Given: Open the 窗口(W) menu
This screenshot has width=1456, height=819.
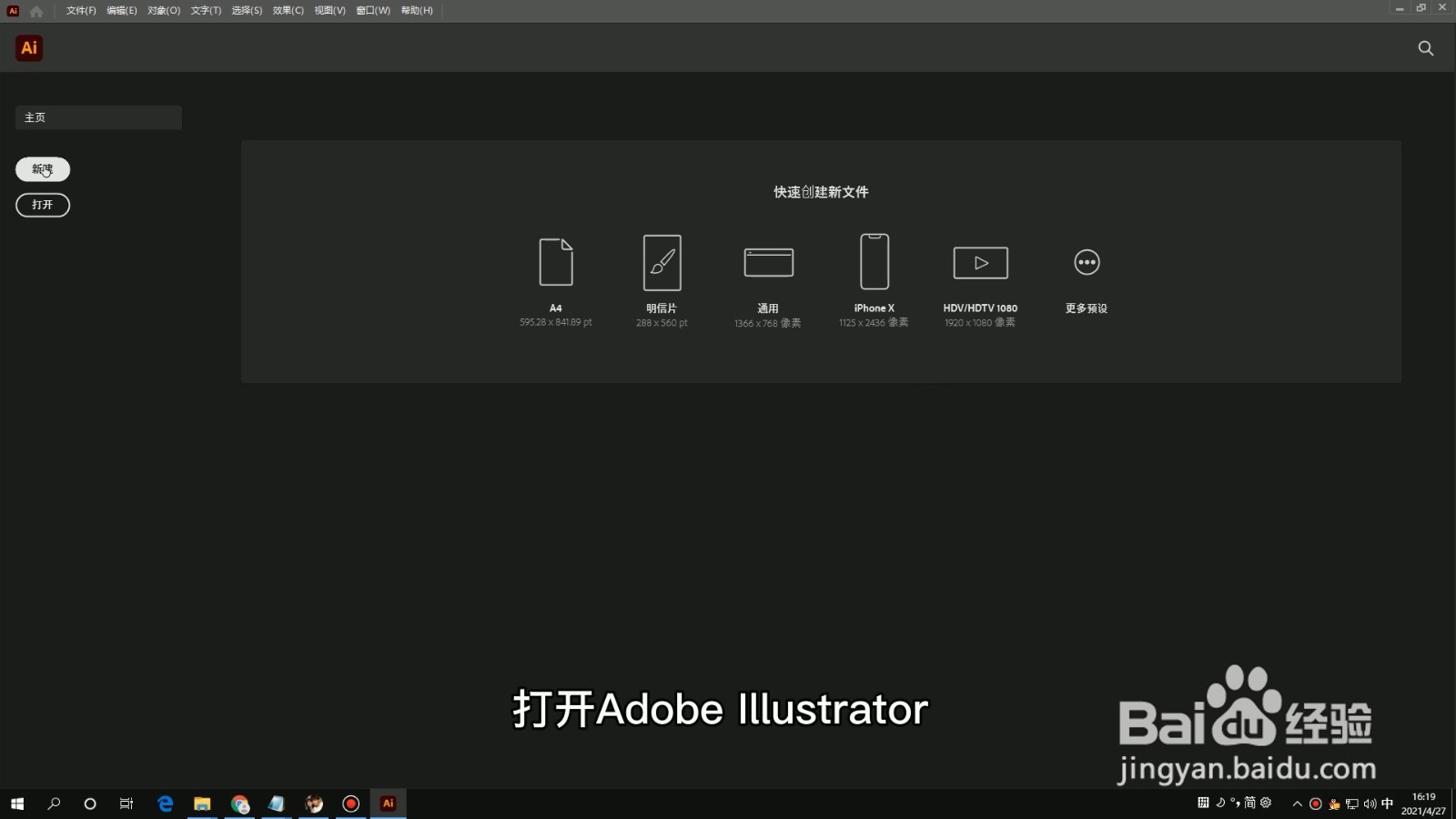Looking at the screenshot, I should coord(373,11).
